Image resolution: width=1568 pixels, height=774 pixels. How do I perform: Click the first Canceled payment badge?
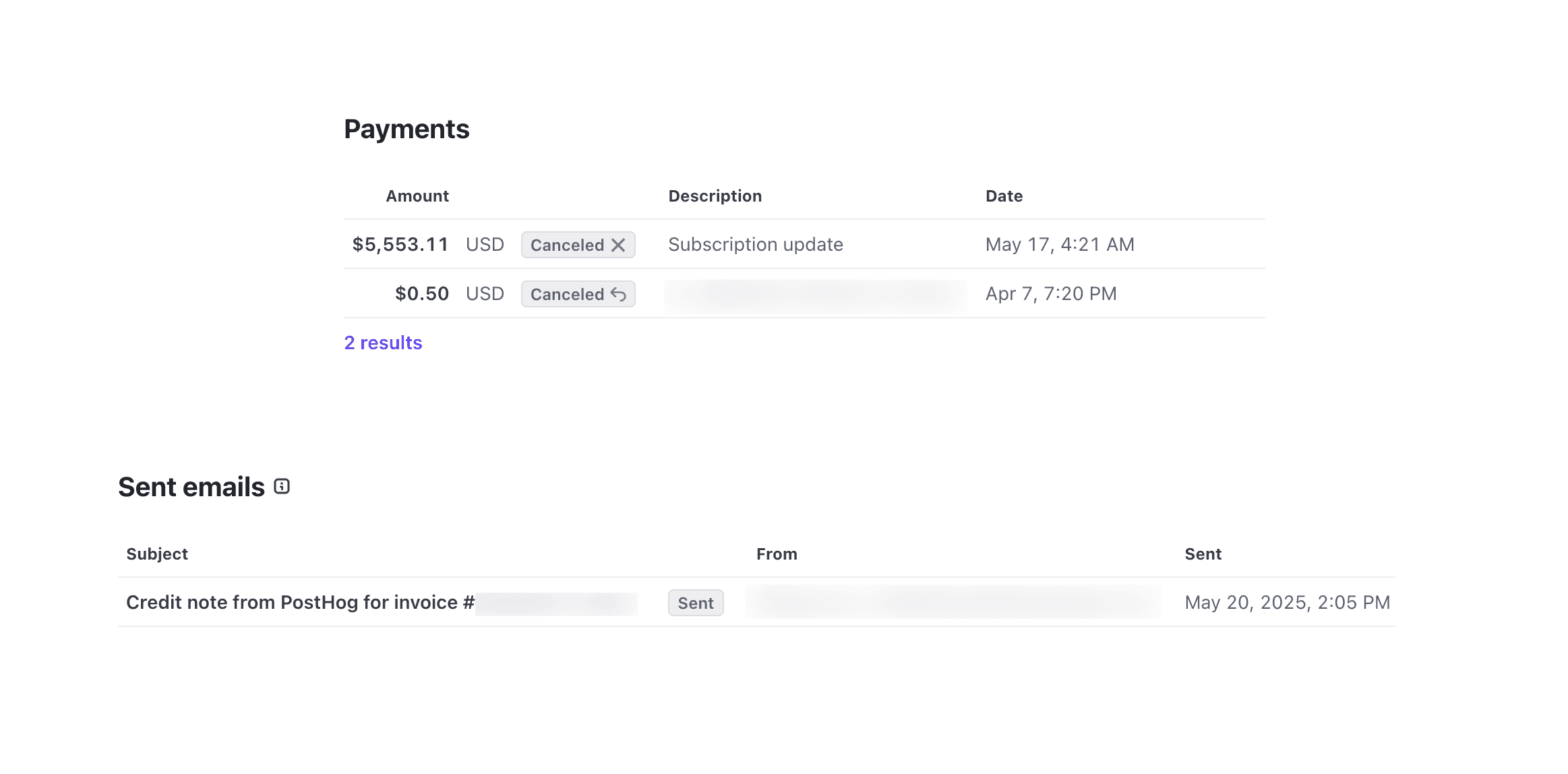[x=568, y=245]
